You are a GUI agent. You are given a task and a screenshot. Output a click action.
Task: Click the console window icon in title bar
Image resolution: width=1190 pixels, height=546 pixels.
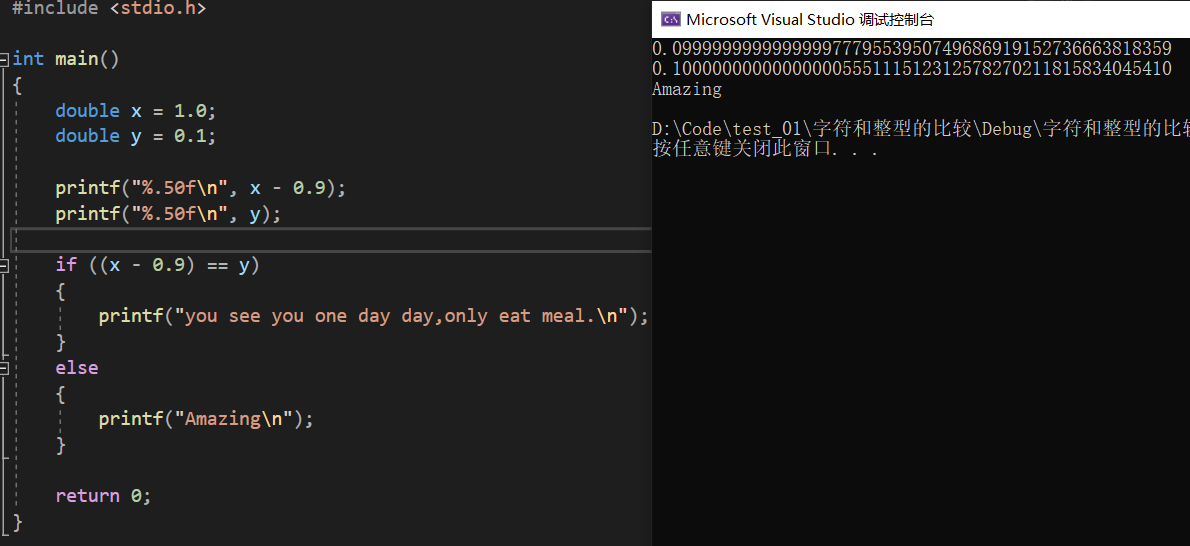point(670,20)
